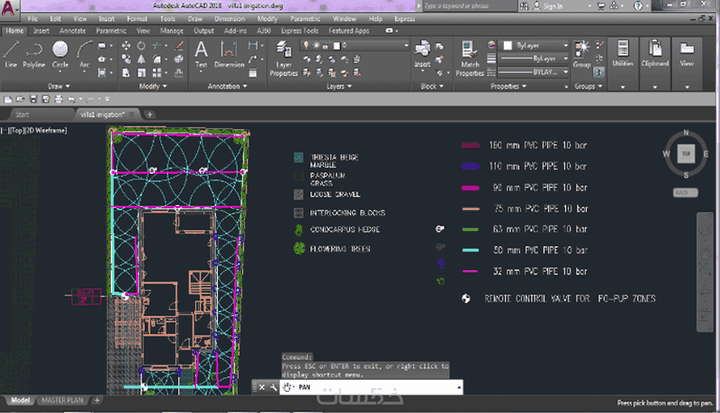720x413 pixels.
Task: Click the [Top] view control label
Action: tap(16, 130)
